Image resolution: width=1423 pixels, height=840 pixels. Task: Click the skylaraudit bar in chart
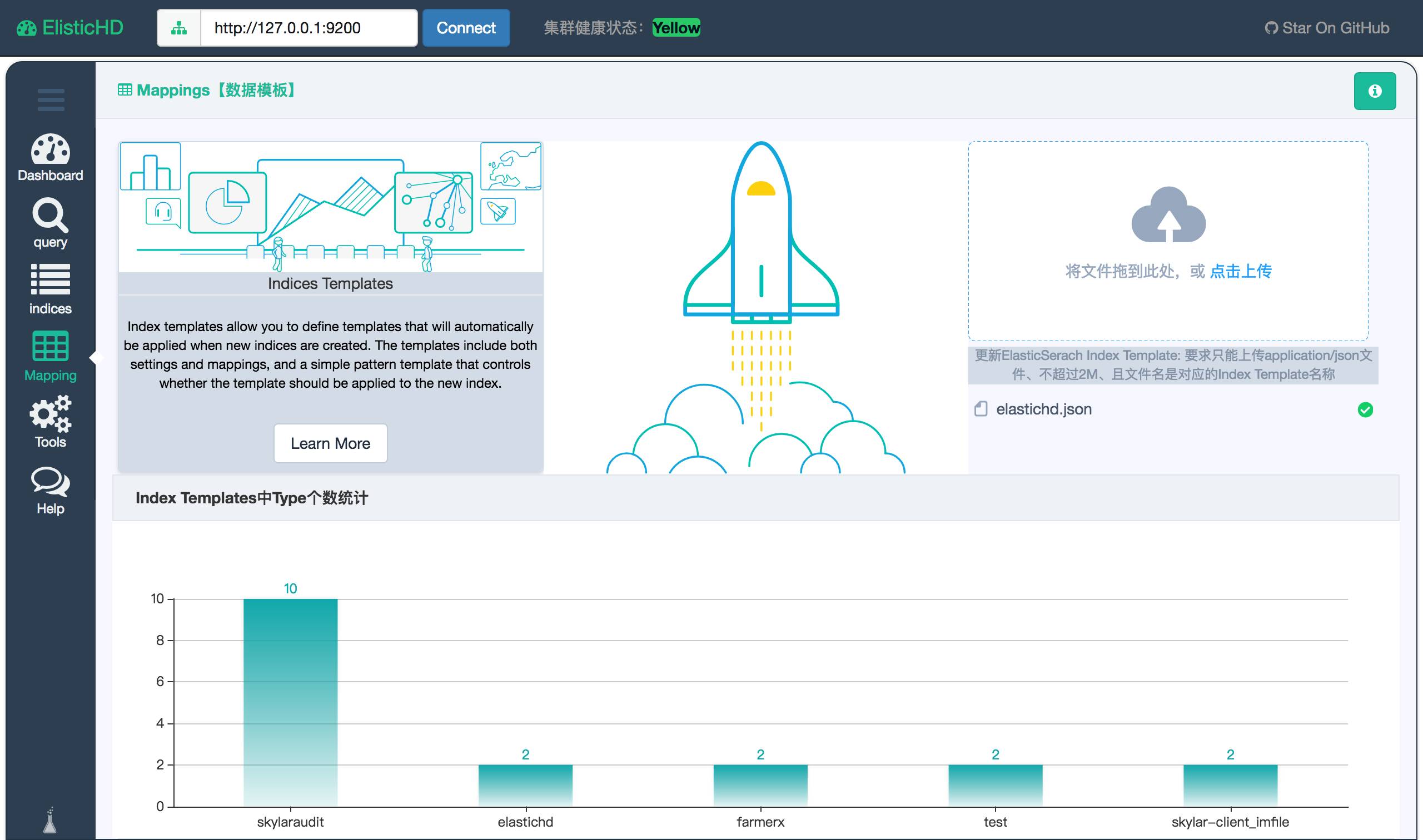click(x=291, y=702)
